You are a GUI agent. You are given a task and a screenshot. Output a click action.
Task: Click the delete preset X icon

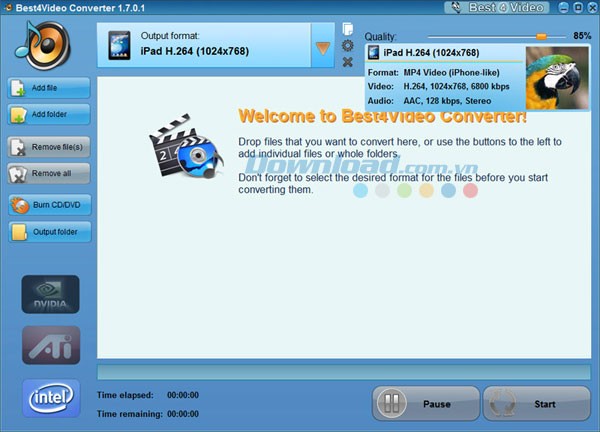[347, 62]
